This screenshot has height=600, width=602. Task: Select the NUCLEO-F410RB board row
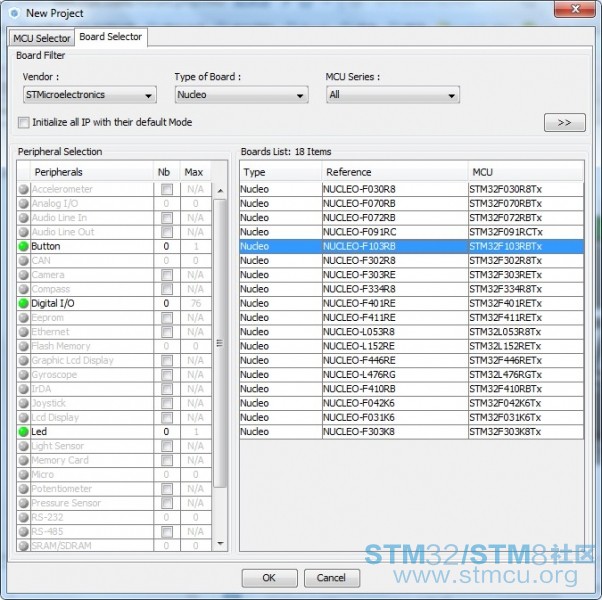pos(412,389)
